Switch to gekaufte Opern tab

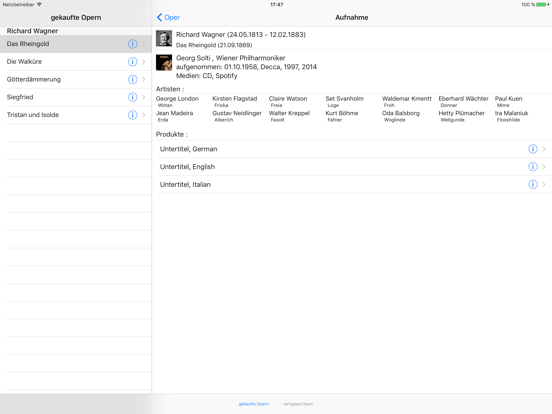253,404
